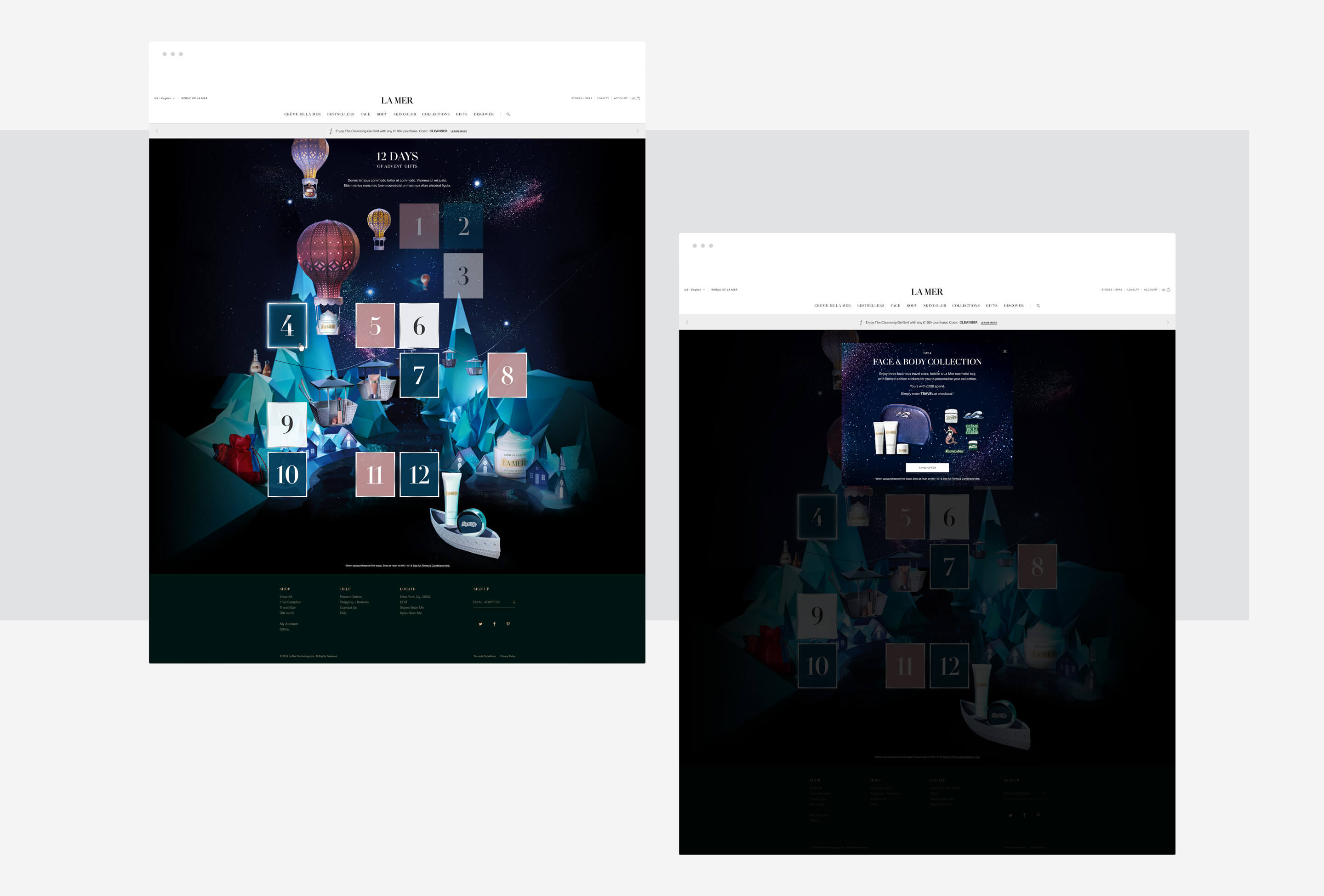The image size is (1324, 896).
Task: Click Free Samples! in the footer
Action: (x=291, y=602)
